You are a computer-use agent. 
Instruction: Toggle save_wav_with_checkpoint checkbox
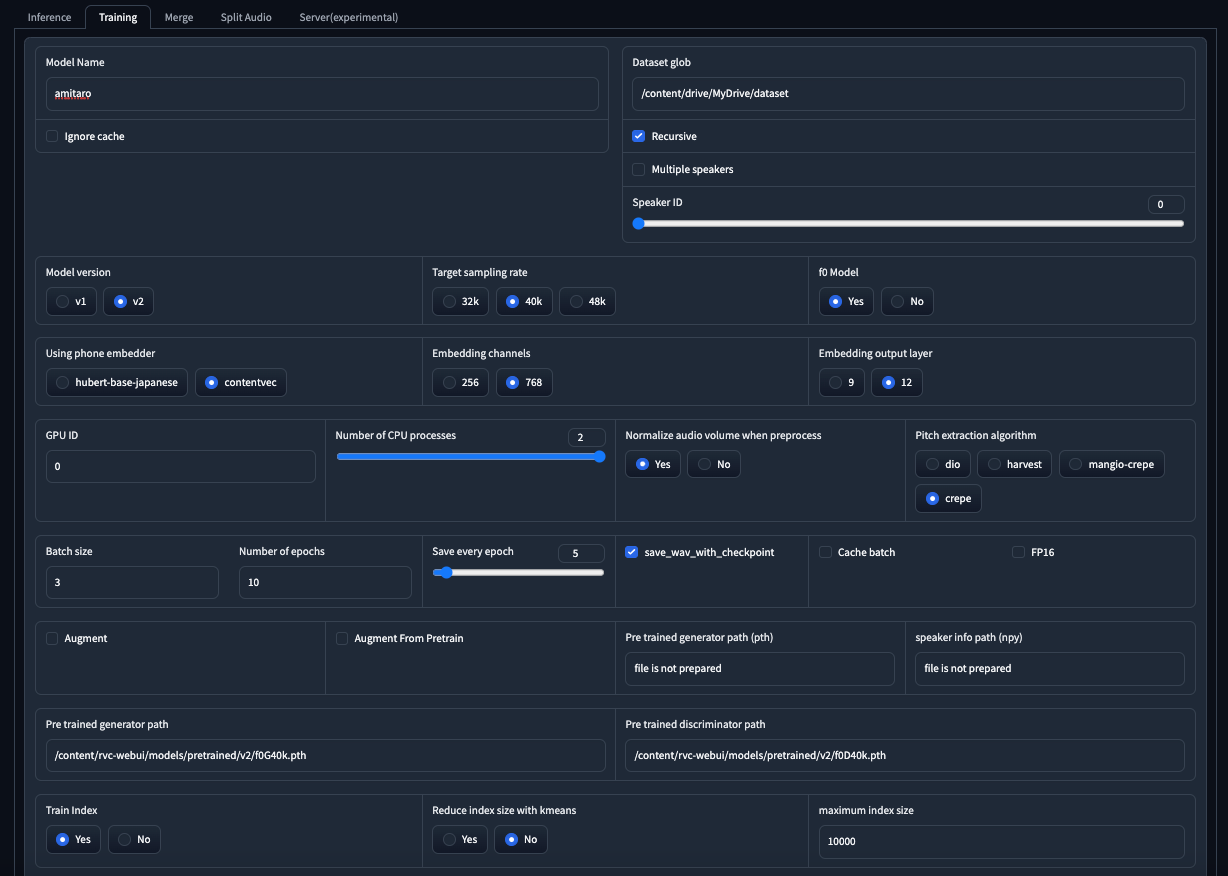coord(632,552)
